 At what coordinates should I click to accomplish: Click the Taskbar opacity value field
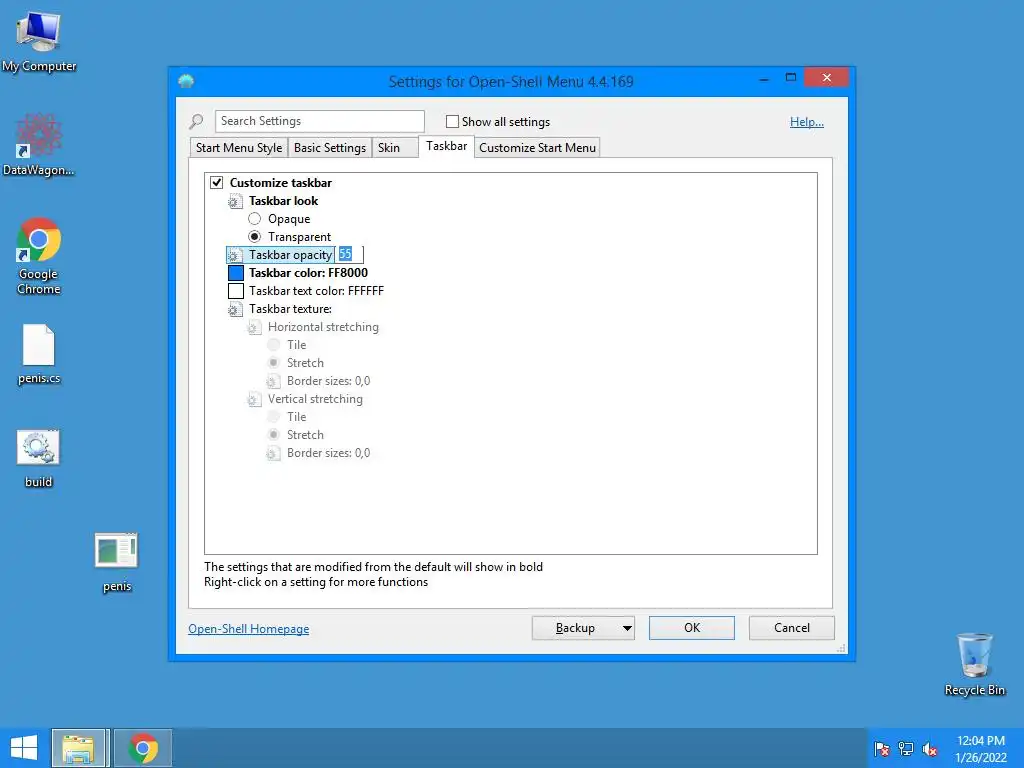point(349,255)
